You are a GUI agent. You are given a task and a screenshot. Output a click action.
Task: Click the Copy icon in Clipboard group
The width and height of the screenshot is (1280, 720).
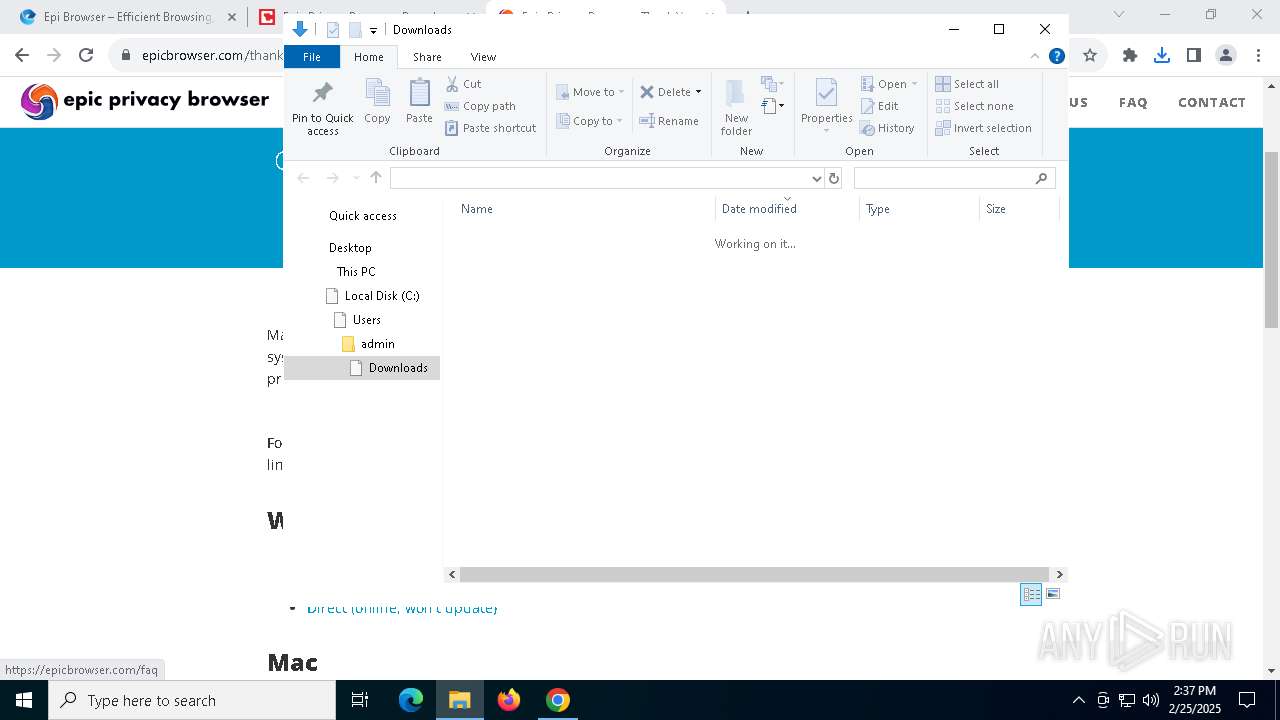[377, 102]
